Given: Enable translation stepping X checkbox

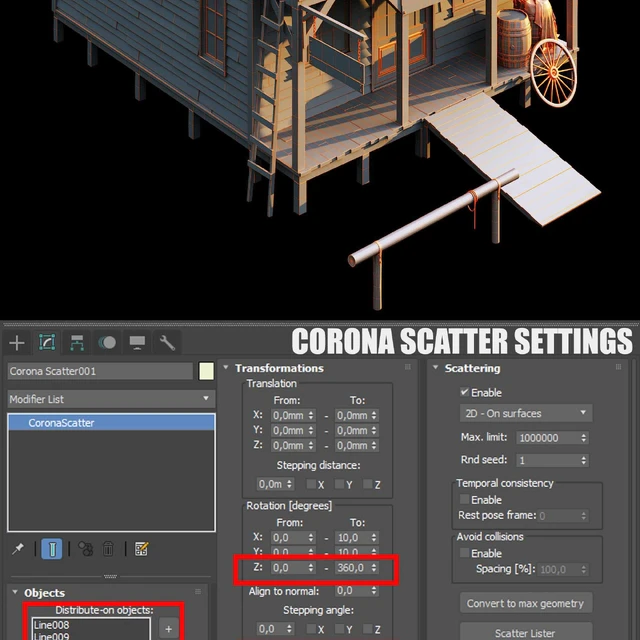Looking at the screenshot, I should pyautogui.click(x=311, y=484).
